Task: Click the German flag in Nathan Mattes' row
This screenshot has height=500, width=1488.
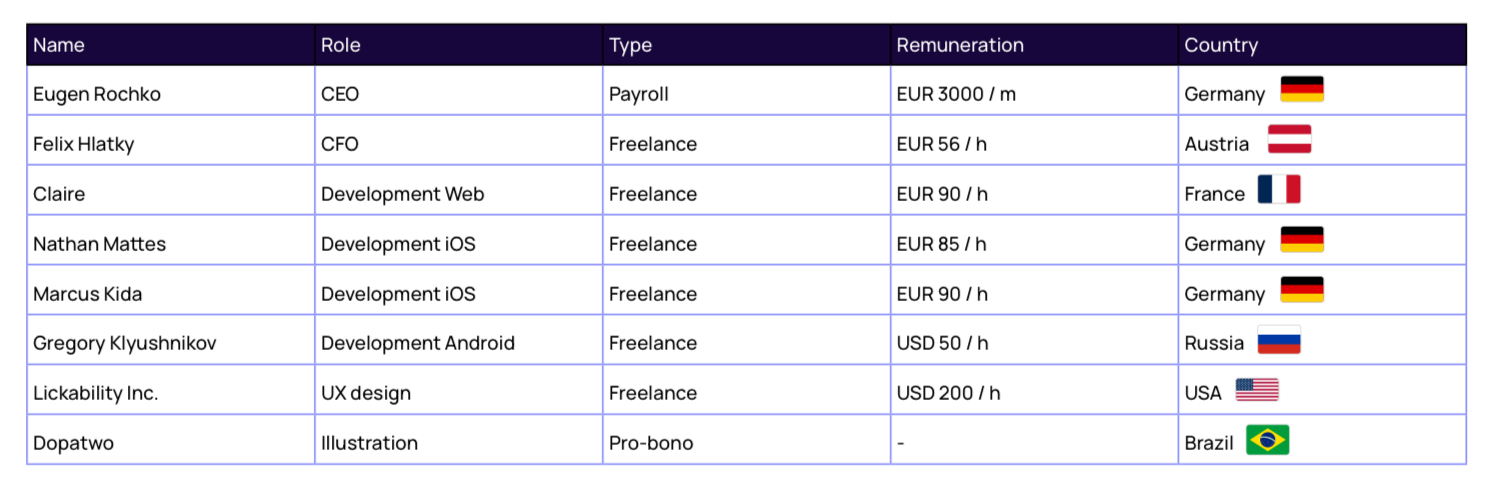Action: pyautogui.click(x=1302, y=240)
